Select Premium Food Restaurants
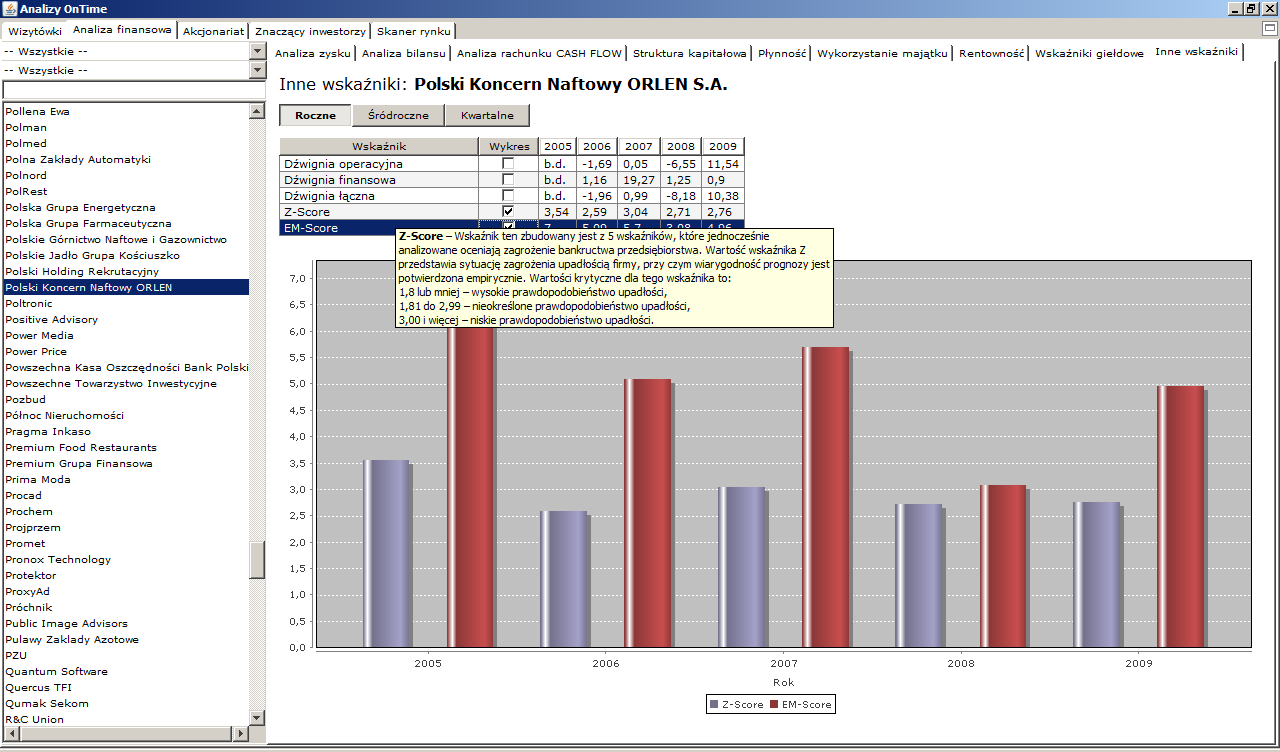The image size is (1280, 752). click(125, 447)
